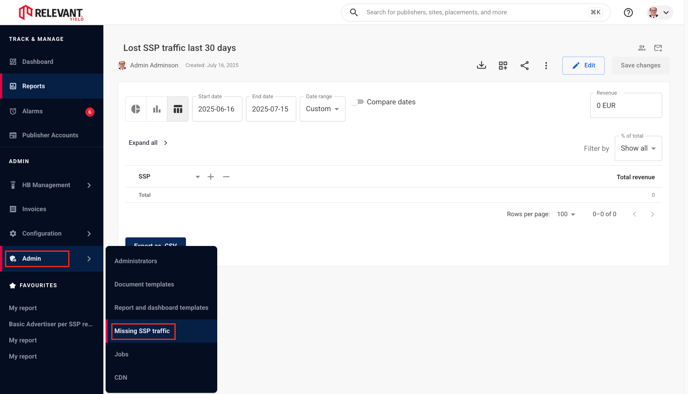Click the HB Management icon
Image resolution: width=688 pixels, height=394 pixels.
point(13,185)
